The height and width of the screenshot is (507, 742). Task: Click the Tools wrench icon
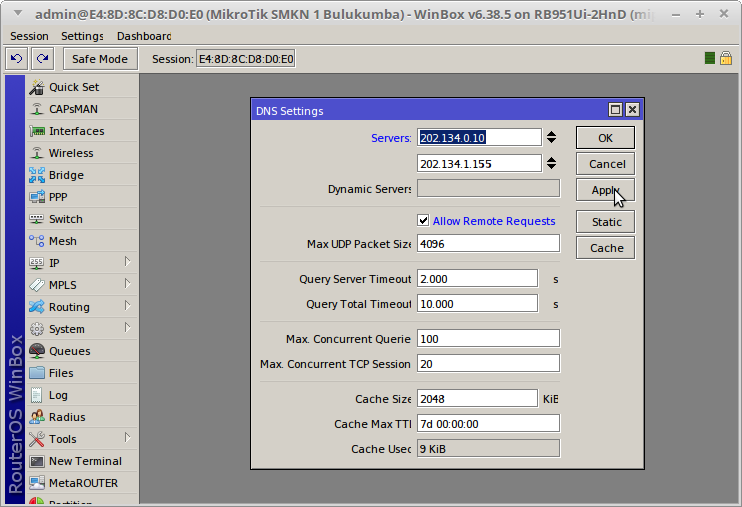[x=36, y=439]
